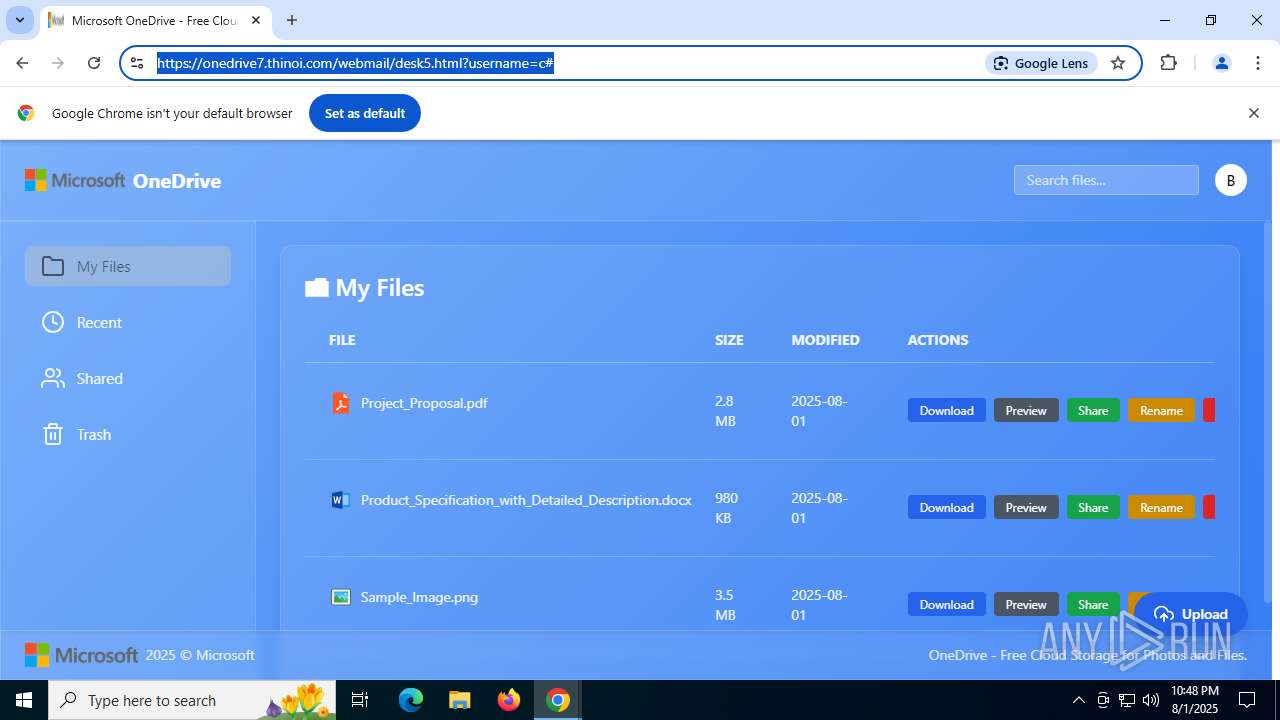This screenshot has height=720, width=1280.
Task: Go back to previous page
Action: point(22,63)
